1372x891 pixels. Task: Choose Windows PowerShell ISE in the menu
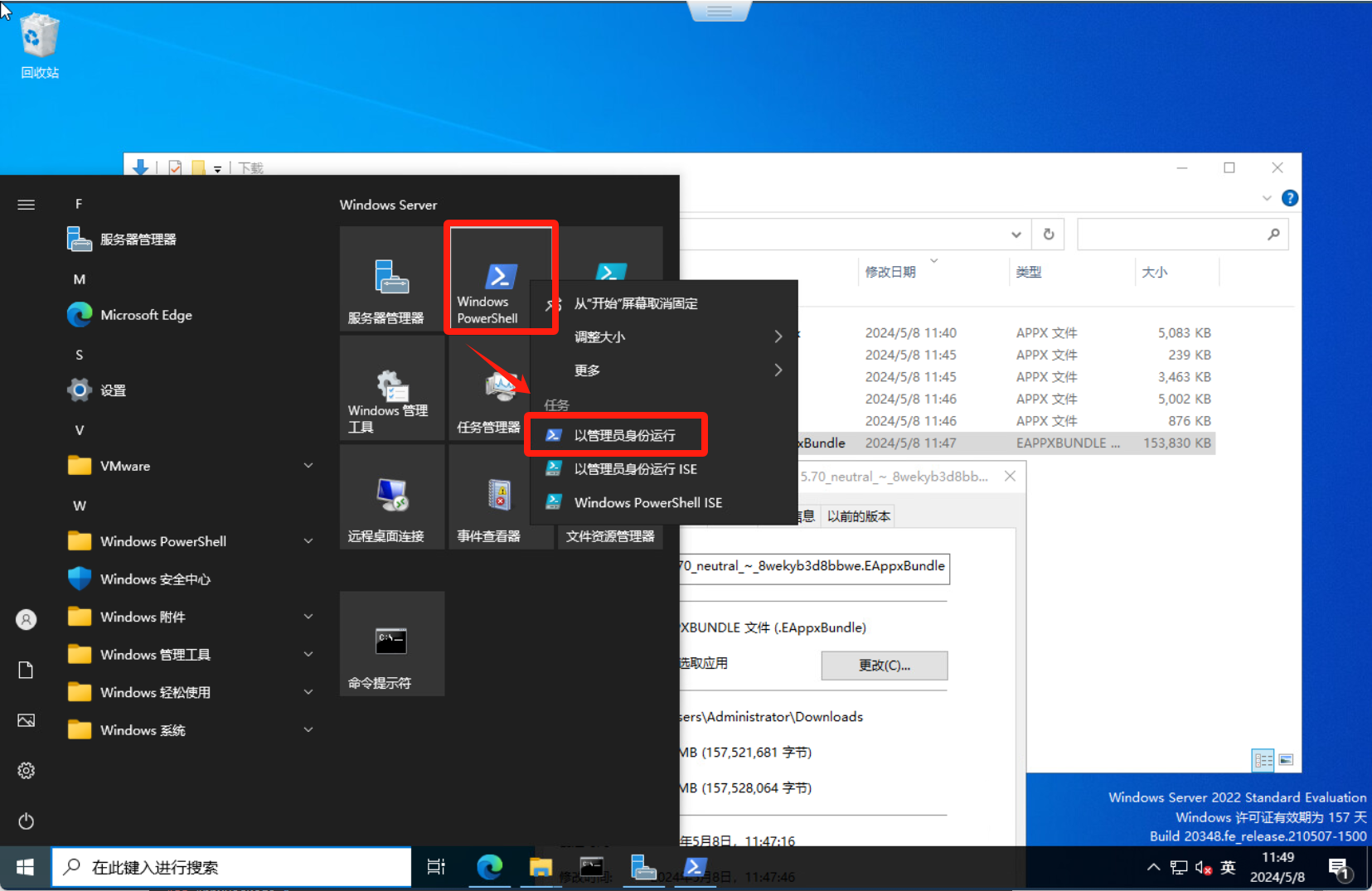click(x=647, y=502)
